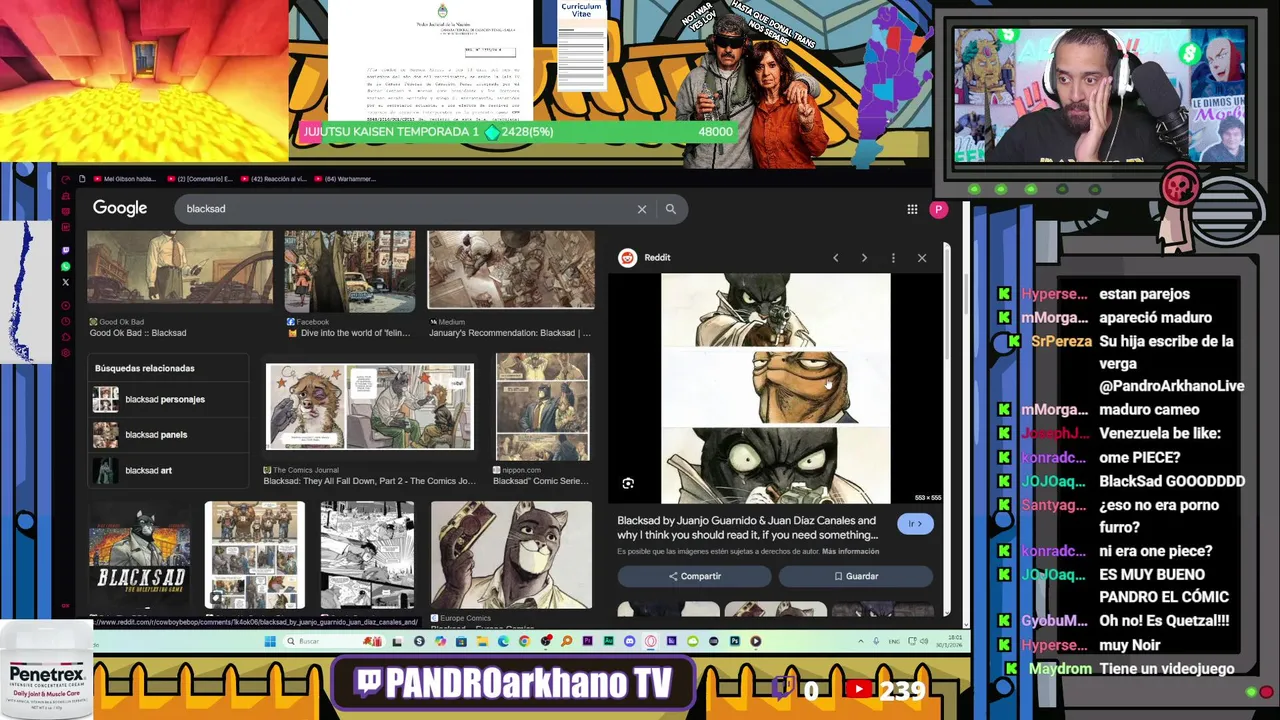The width and height of the screenshot is (1280, 720).
Task: Open the three-dot menu in image preview
Action: 893,258
